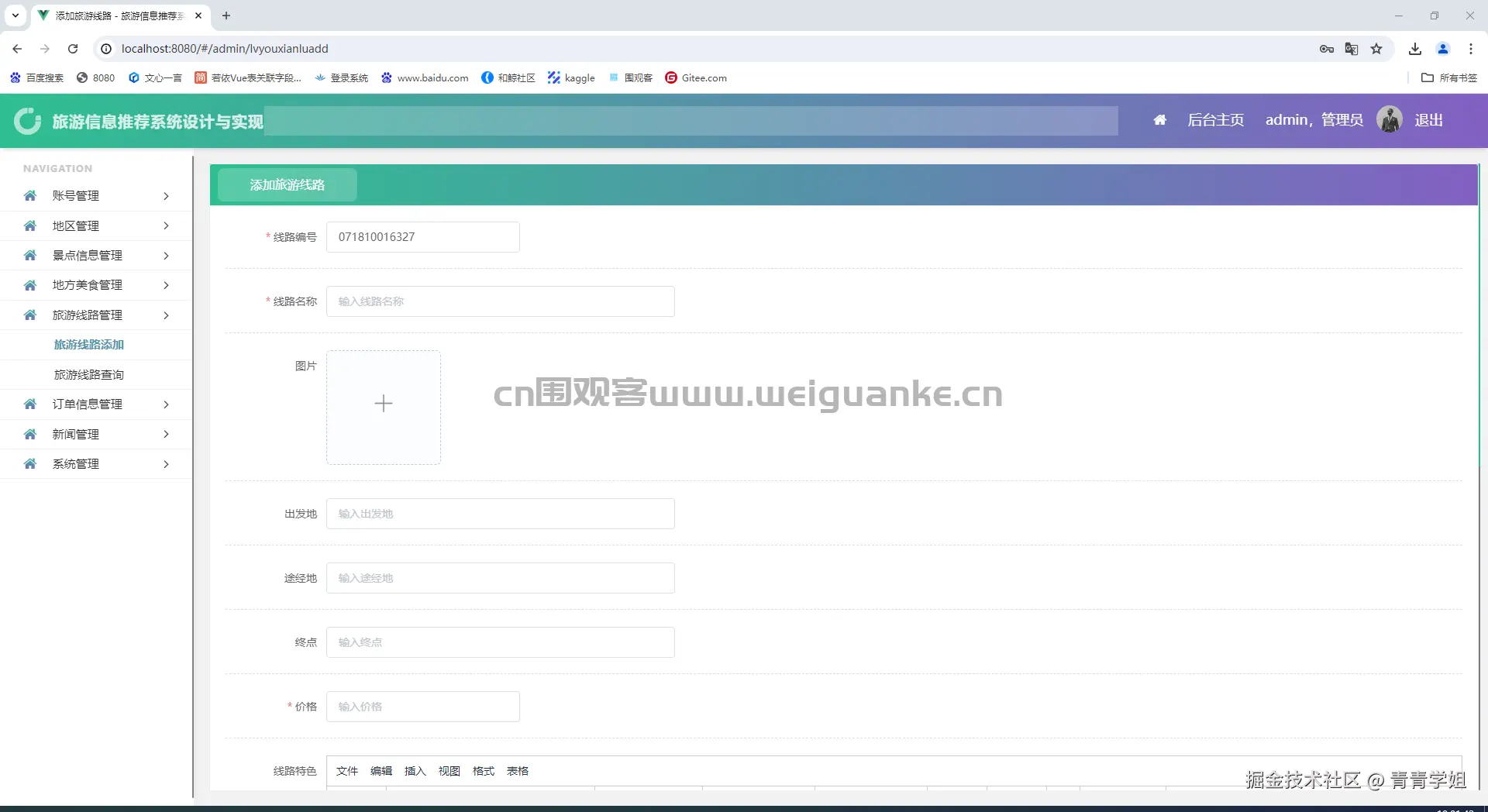Click the browser downloads icon

(x=1414, y=48)
